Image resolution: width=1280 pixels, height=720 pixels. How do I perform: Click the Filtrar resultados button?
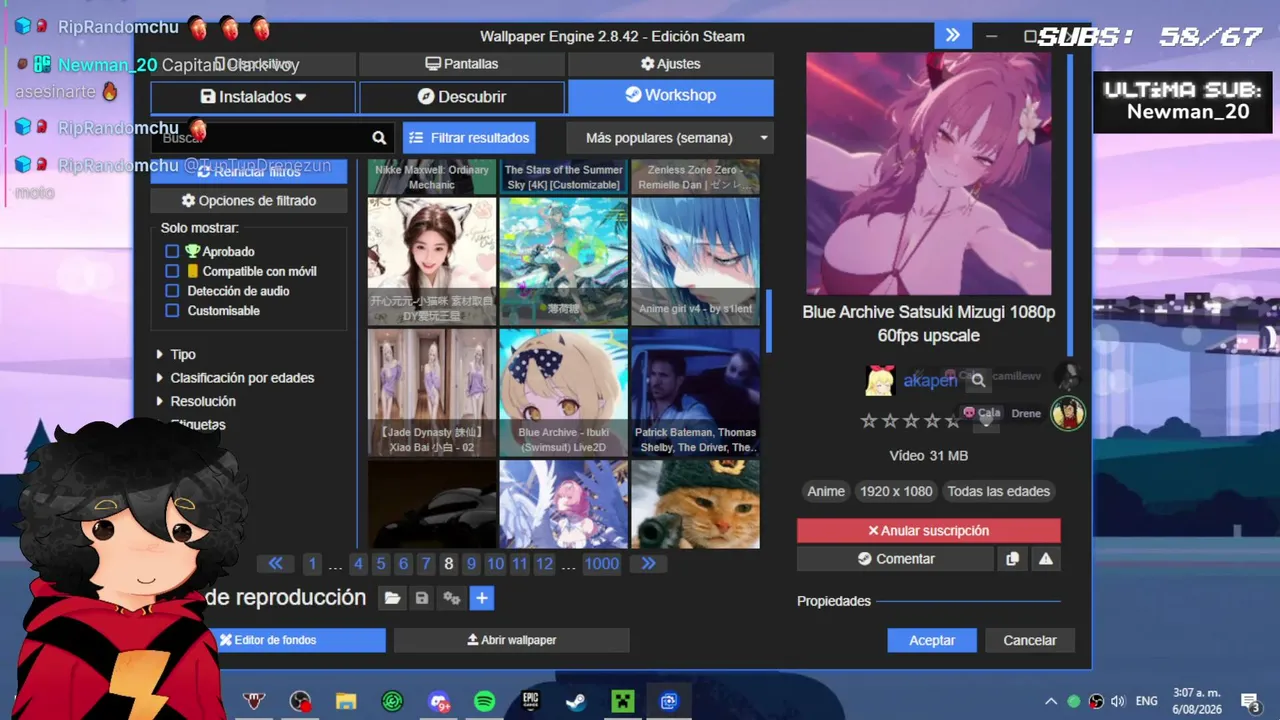coord(469,138)
